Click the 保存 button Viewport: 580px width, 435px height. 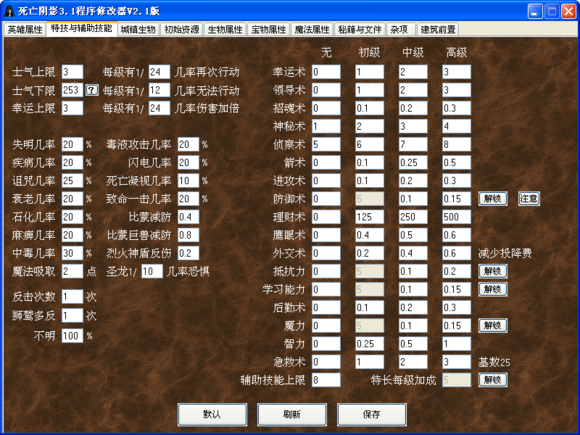coord(372,414)
